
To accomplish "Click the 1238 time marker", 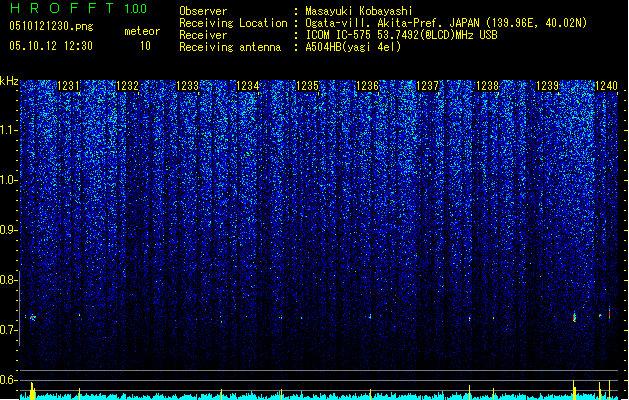I will pyautogui.click(x=487, y=86).
